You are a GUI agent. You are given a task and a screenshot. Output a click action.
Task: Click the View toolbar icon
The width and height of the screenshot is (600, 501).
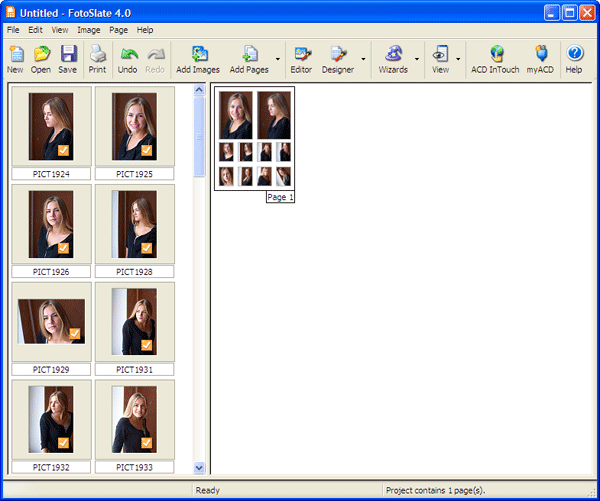point(440,59)
